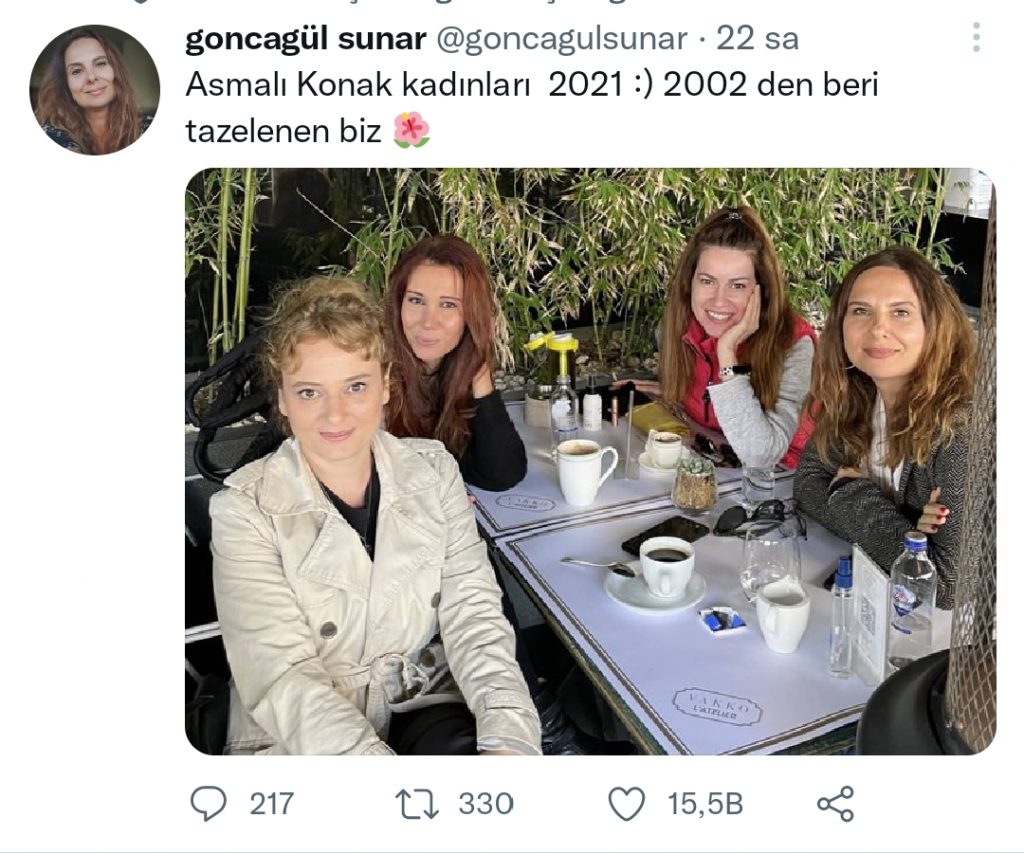
Task: Click the 15,5B likes count
Action: point(705,803)
